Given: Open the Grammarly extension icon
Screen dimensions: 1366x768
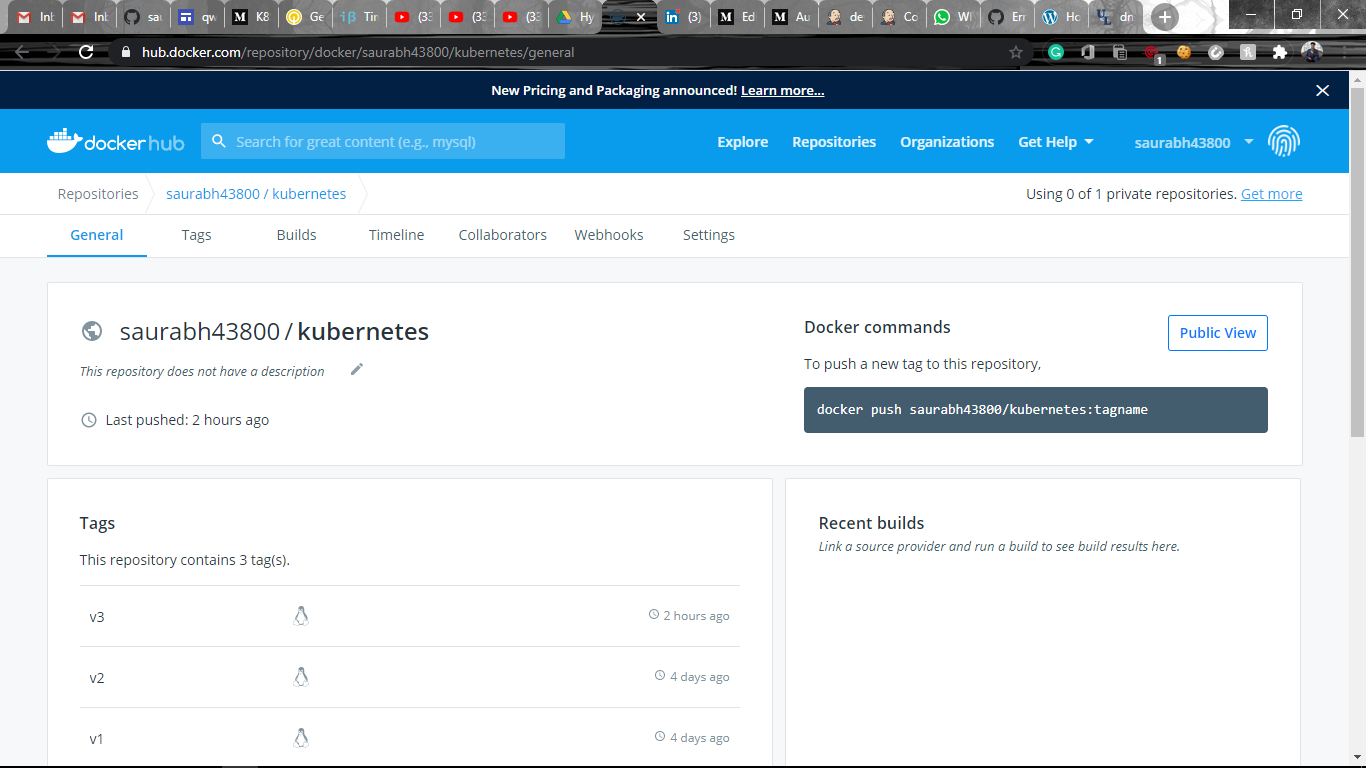Looking at the screenshot, I should tap(1056, 52).
